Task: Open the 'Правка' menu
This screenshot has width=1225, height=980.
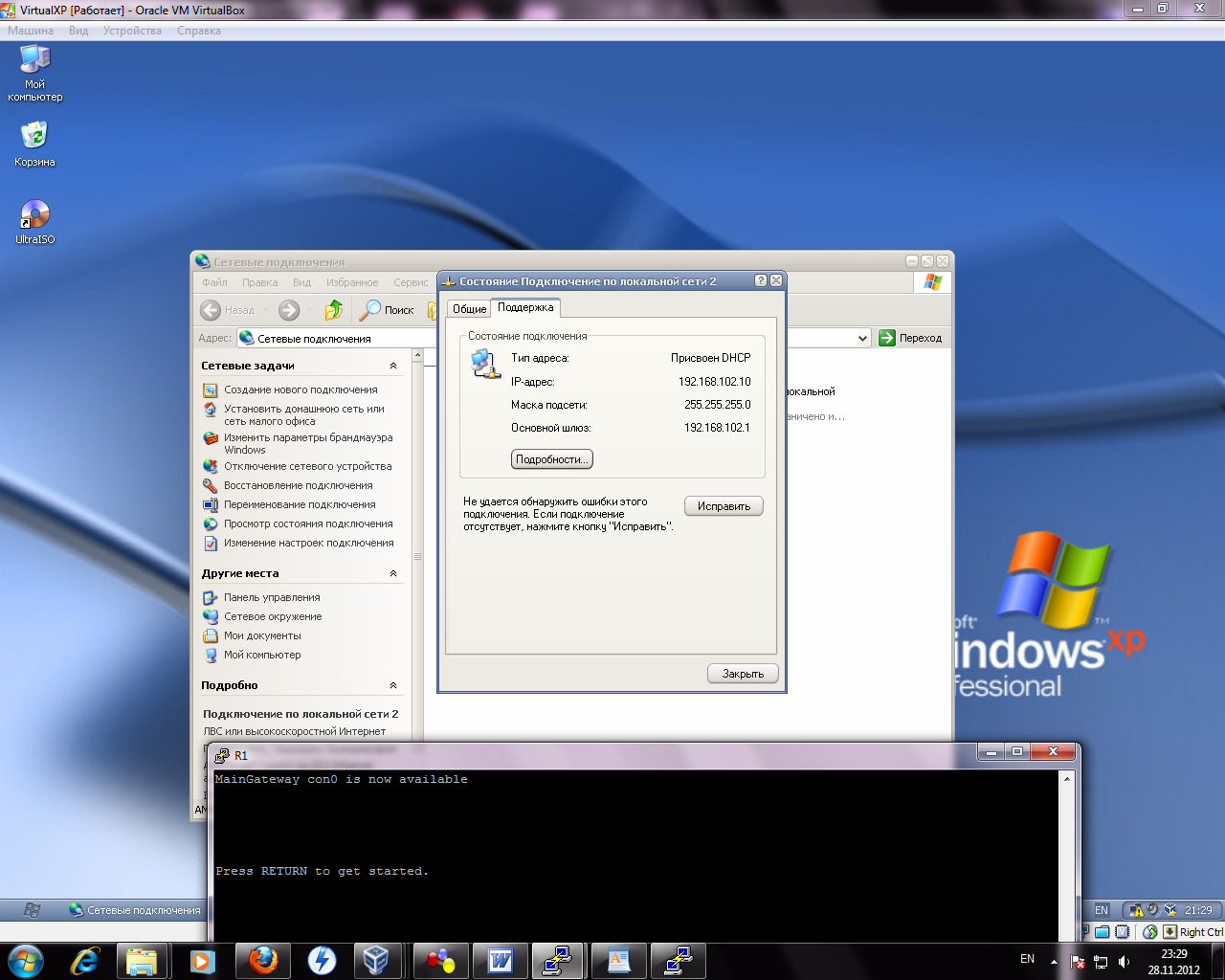Action: click(x=259, y=282)
